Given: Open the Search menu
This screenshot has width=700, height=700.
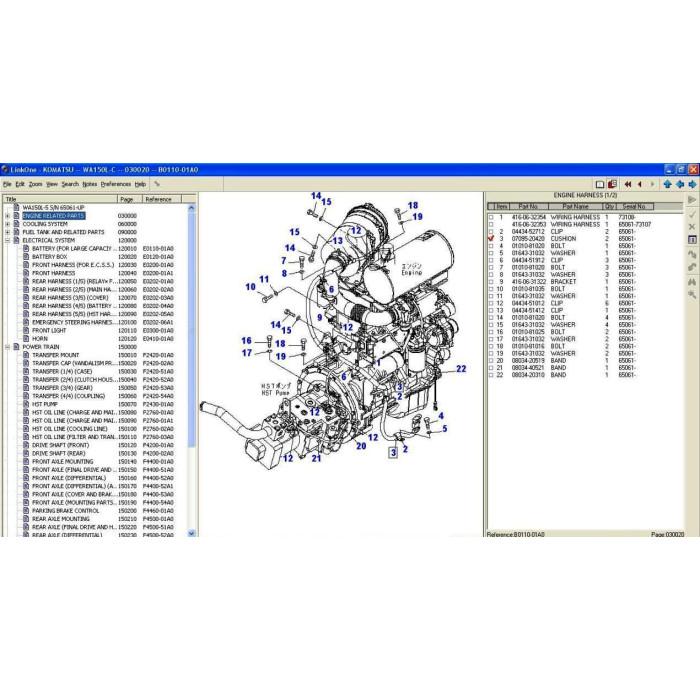Looking at the screenshot, I should tap(70, 184).
